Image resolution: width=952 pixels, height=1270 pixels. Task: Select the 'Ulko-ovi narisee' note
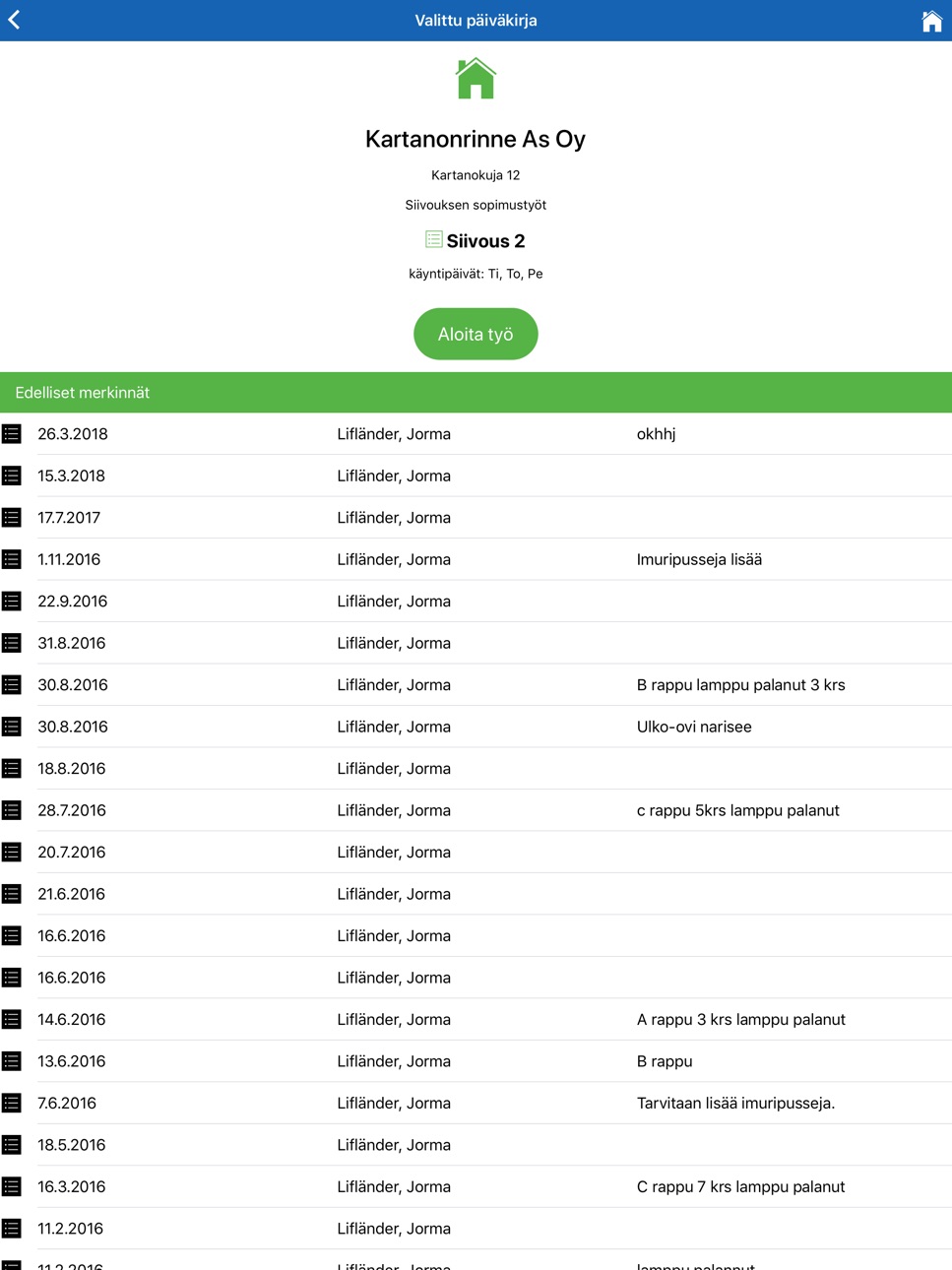(x=694, y=727)
